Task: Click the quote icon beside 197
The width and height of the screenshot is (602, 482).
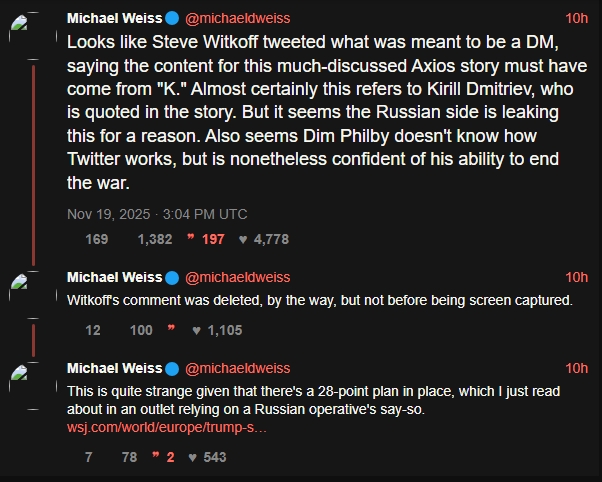Action: (x=190, y=239)
